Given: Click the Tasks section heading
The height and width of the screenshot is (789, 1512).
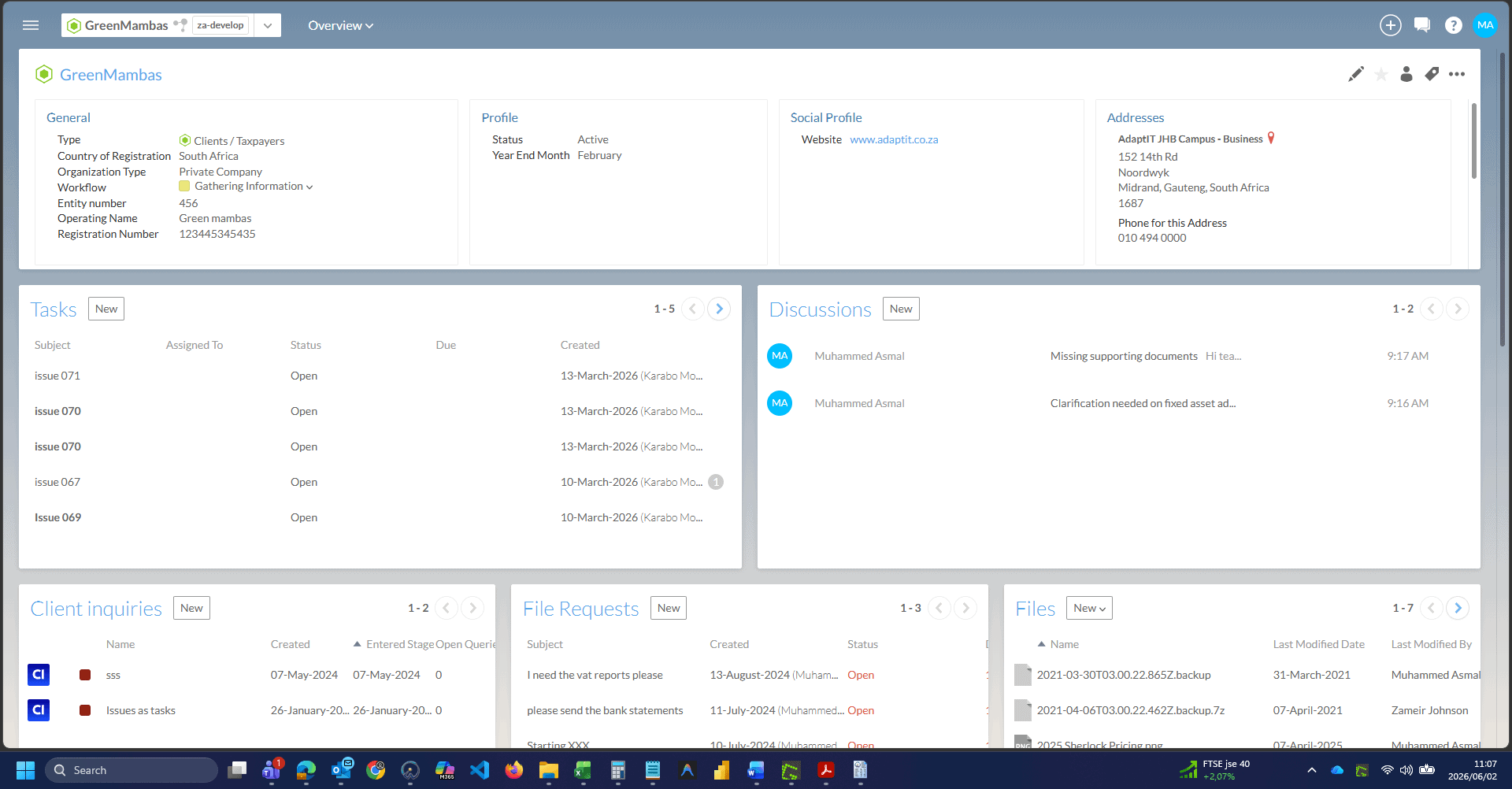Looking at the screenshot, I should pyautogui.click(x=54, y=309).
